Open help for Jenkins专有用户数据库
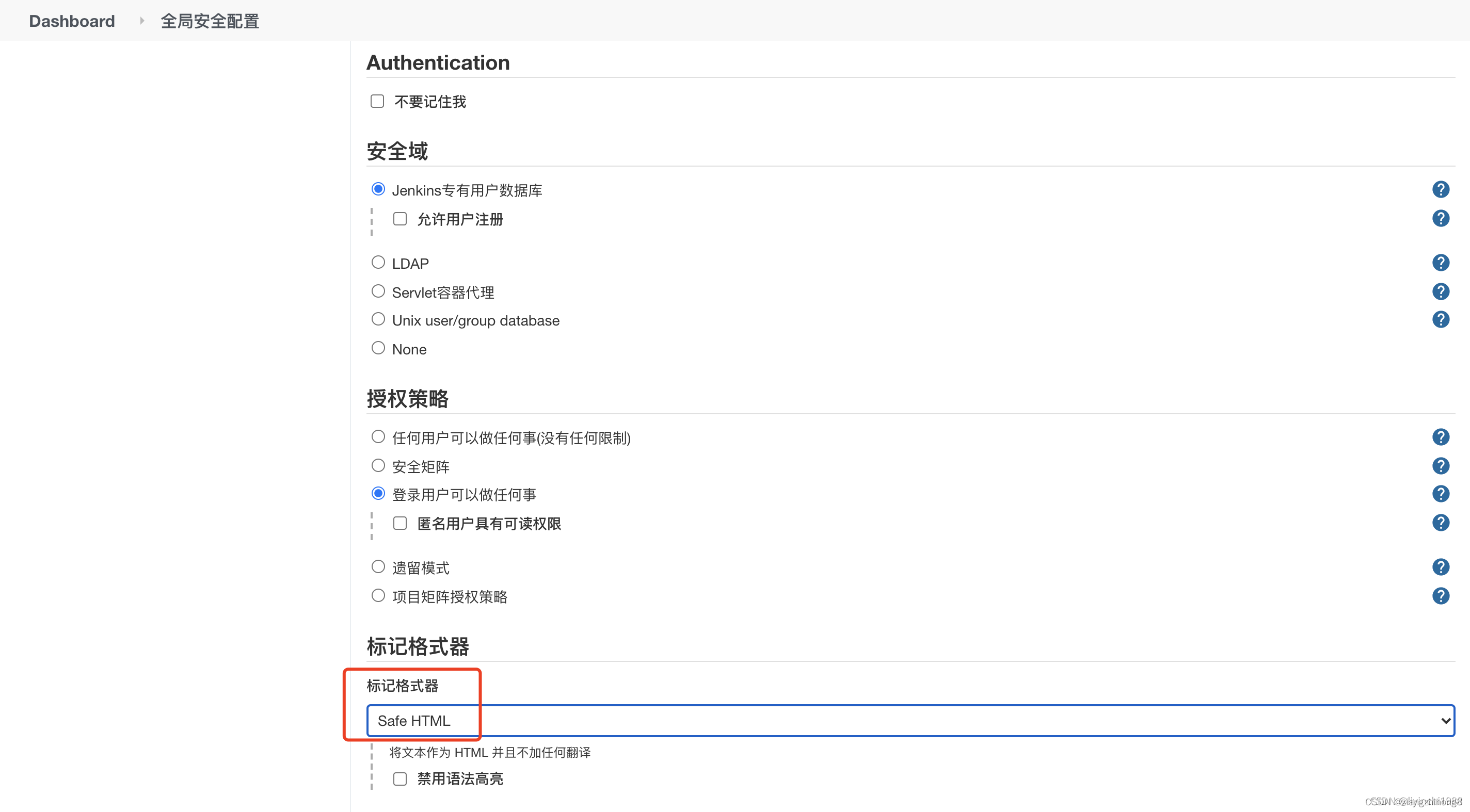Viewport: 1470px width, 812px height. pyautogui.click(x=1441, y=189)
